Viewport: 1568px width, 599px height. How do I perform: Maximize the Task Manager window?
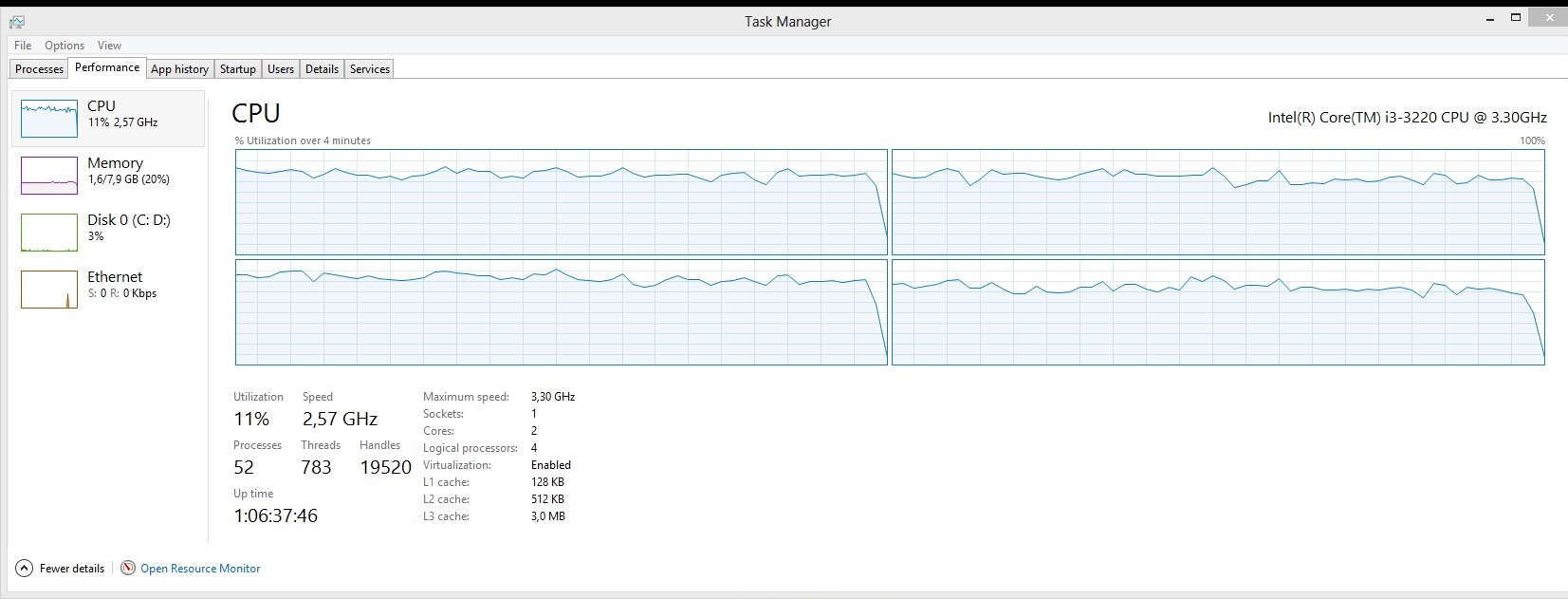[x=1516, y=17]
